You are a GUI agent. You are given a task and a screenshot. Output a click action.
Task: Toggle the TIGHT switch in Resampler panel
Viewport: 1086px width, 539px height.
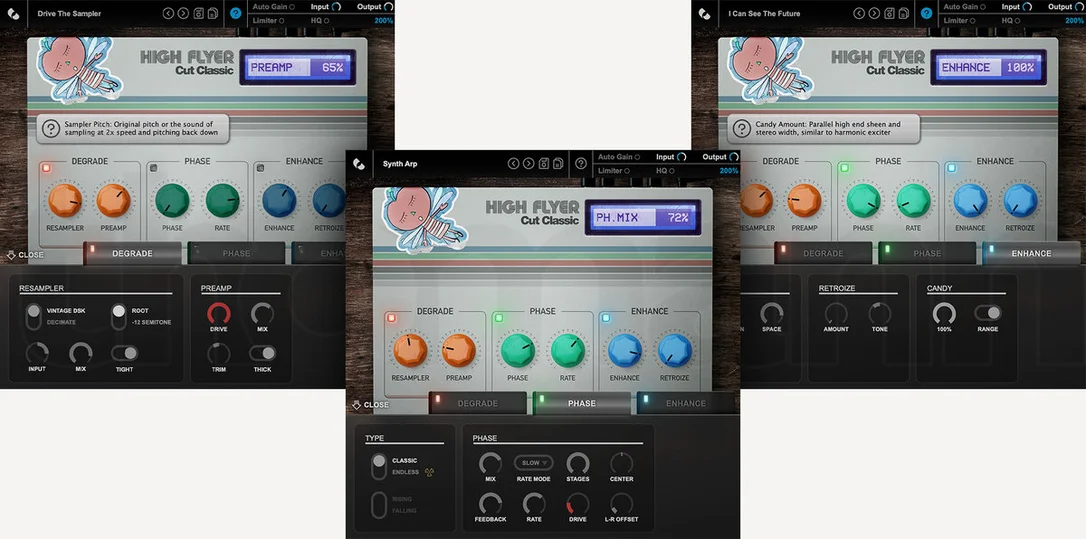pyautogui.click(x=125, y=353)
